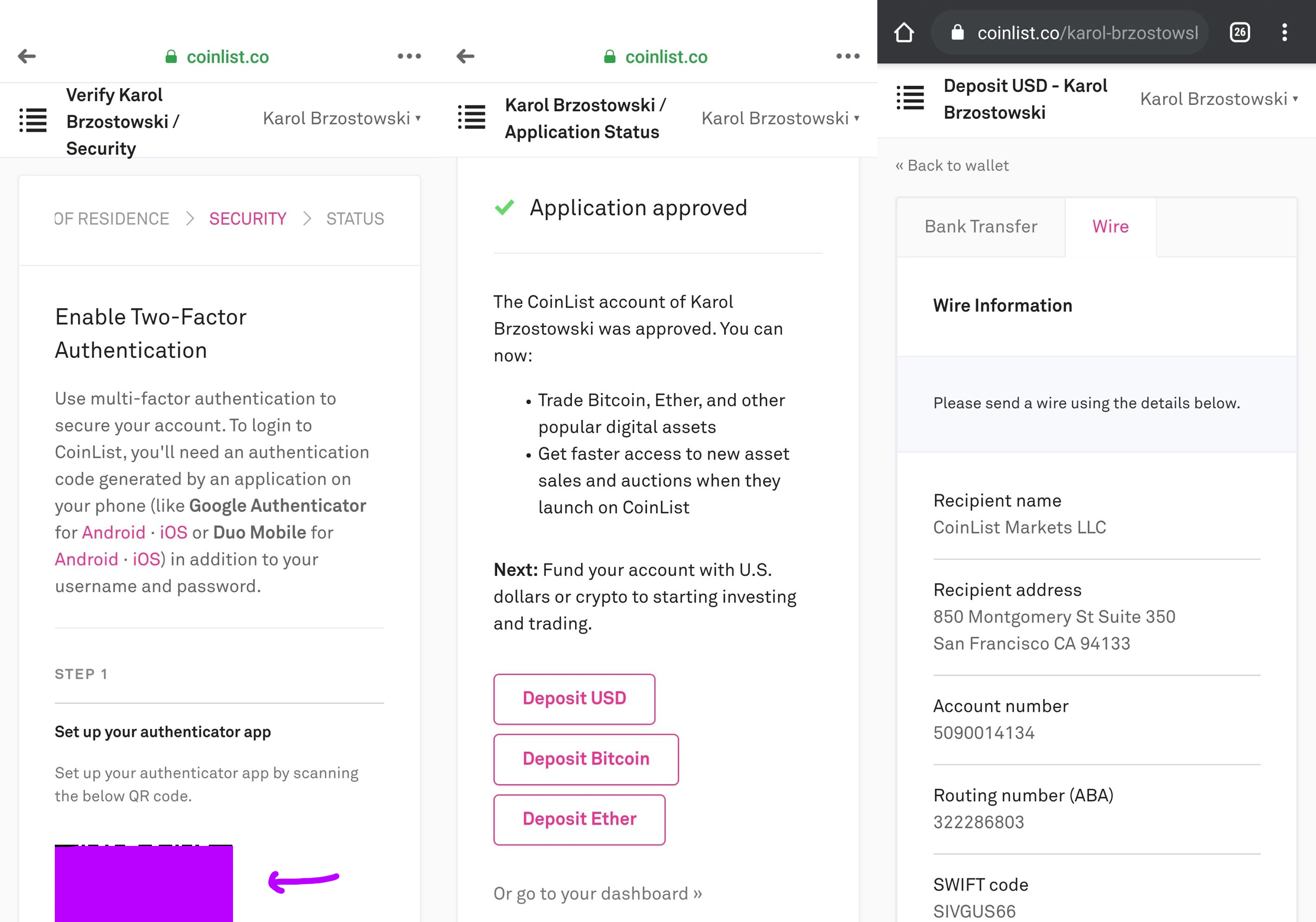The image size is (1316, 922).
Task: Open hamburger menu beside Verify Karol Brzostowski
Action: click(x=33, y=120)
